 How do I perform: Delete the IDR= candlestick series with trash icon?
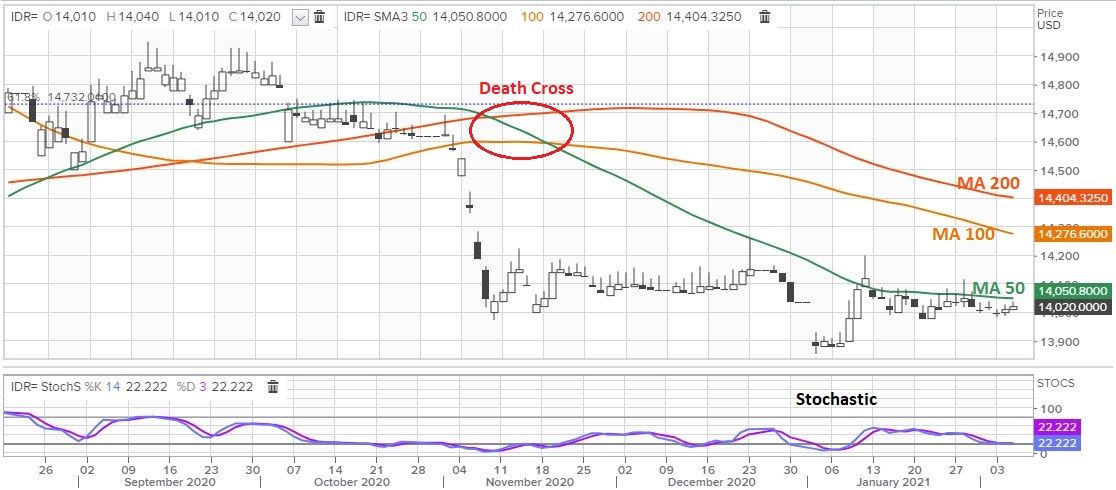pos(320,17)
